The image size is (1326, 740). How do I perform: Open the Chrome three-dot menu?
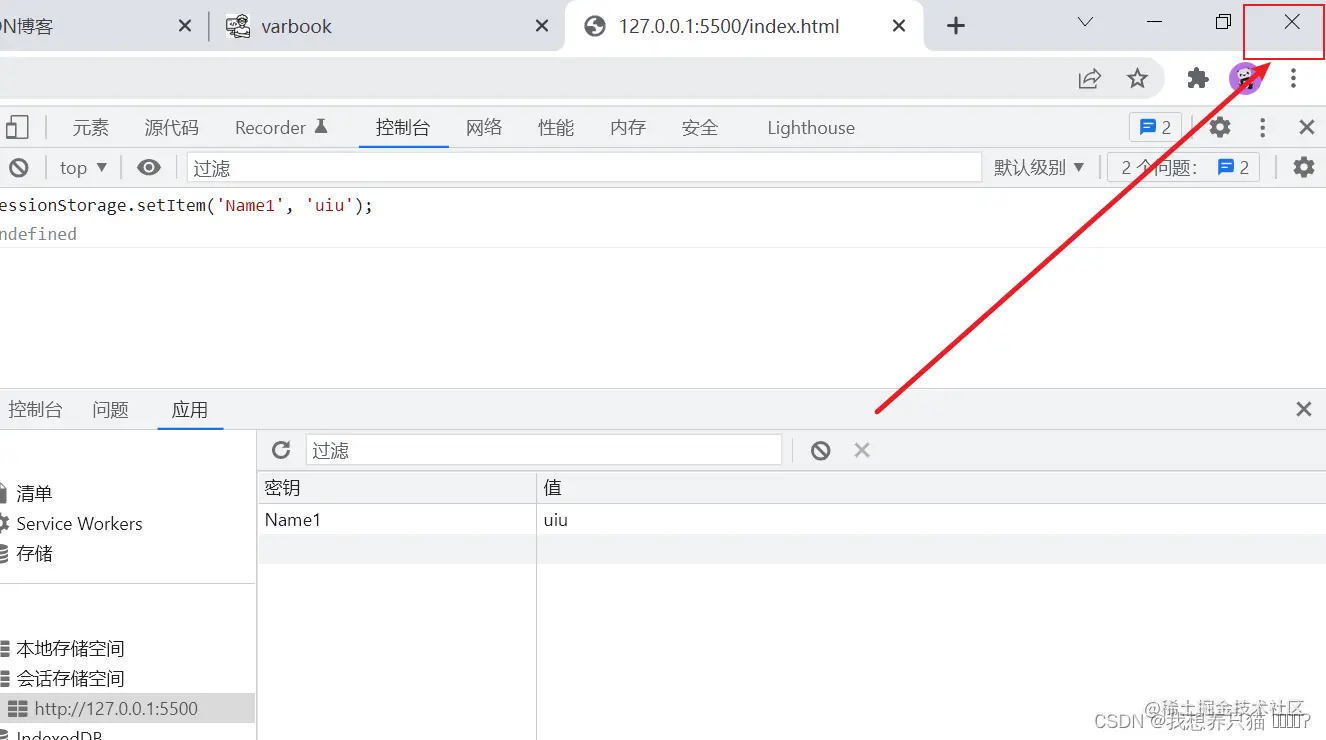click(1293, 78)
